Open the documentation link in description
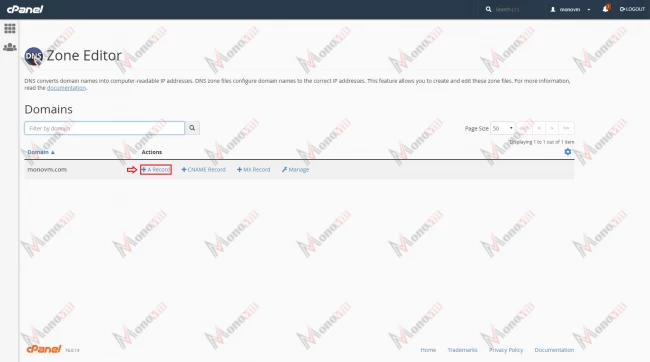 pos(66,88)
